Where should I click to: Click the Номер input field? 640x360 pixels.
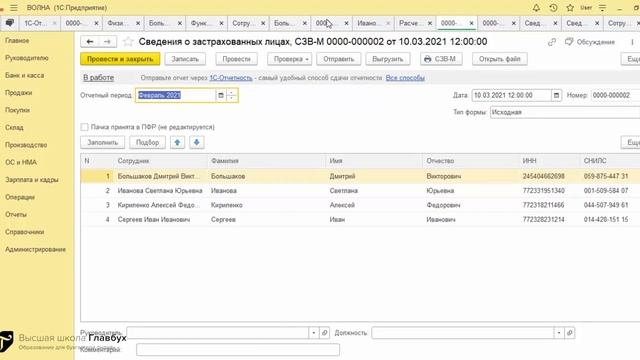pos(615,96)
